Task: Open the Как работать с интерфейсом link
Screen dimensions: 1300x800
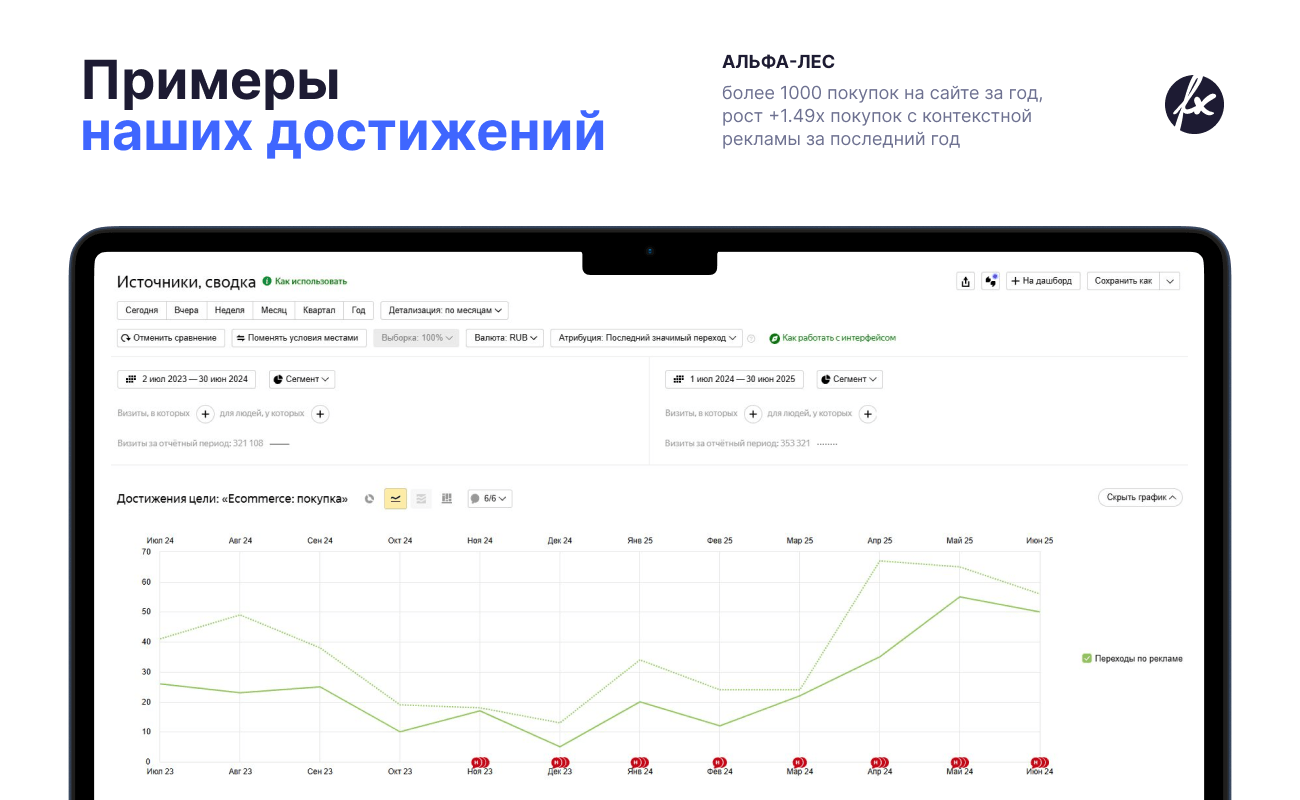Action: 836,337
